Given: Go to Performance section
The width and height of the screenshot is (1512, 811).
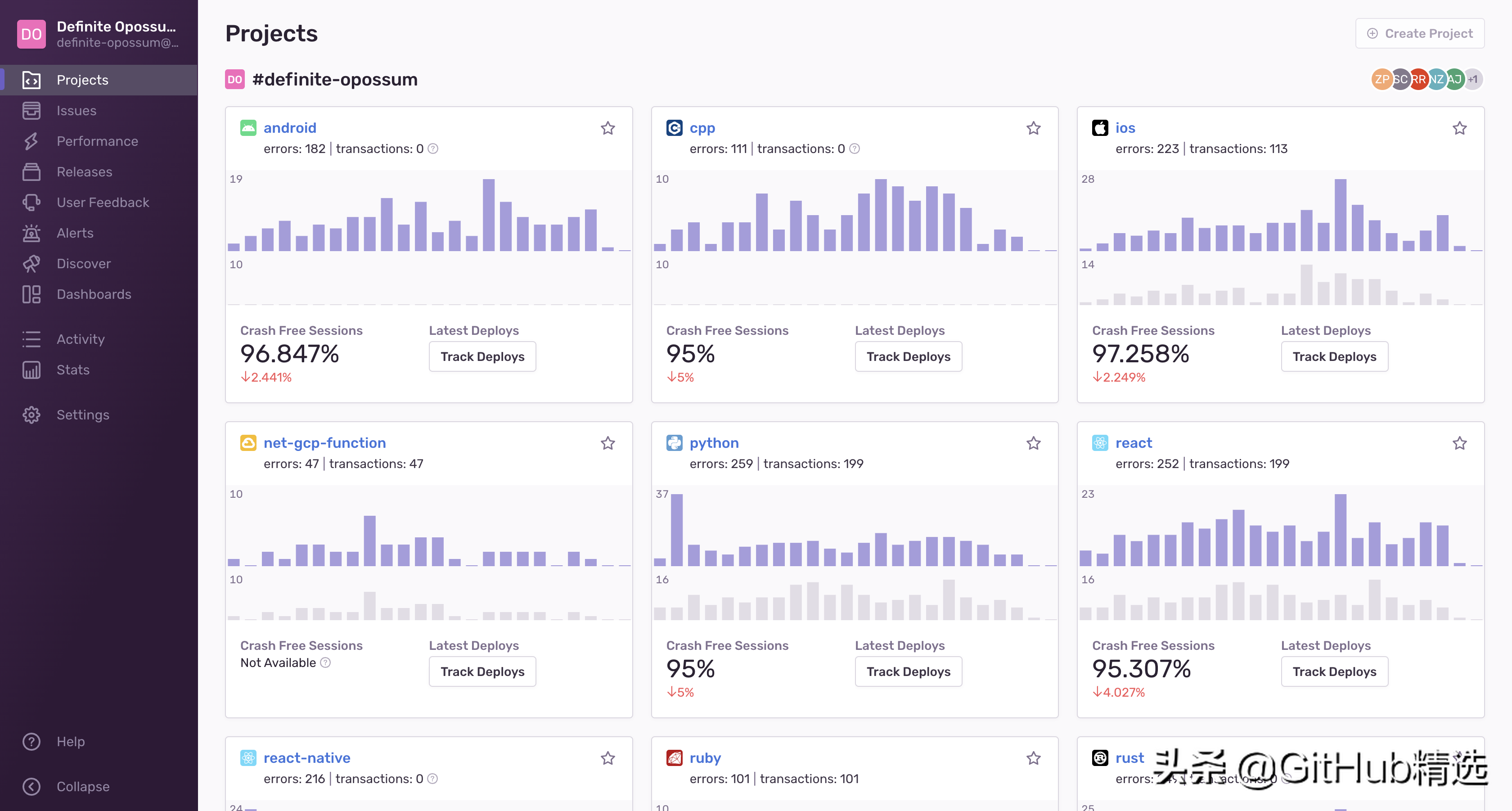Looking at the screenshot, I should 97,141.
